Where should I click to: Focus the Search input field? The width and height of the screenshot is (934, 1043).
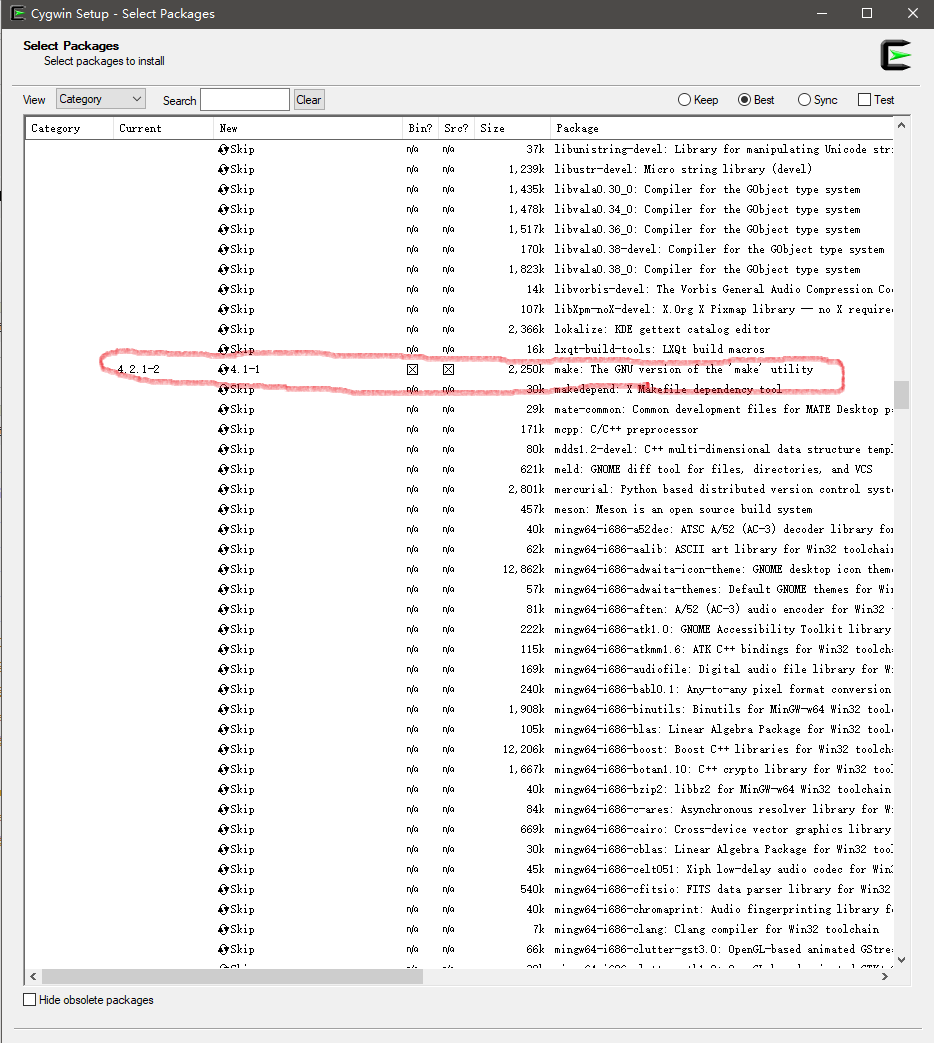click(x=245, y=100)
